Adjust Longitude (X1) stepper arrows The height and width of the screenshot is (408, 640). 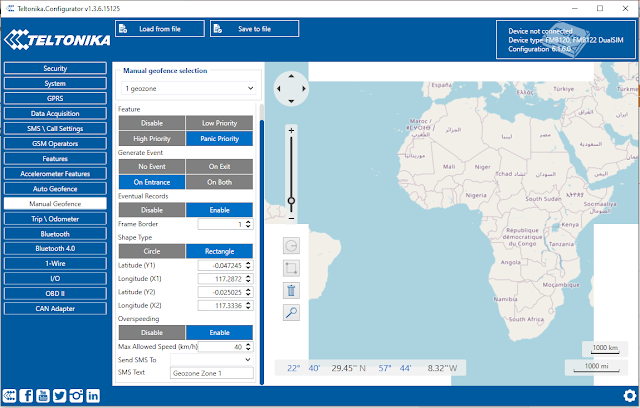pos(248,279)
